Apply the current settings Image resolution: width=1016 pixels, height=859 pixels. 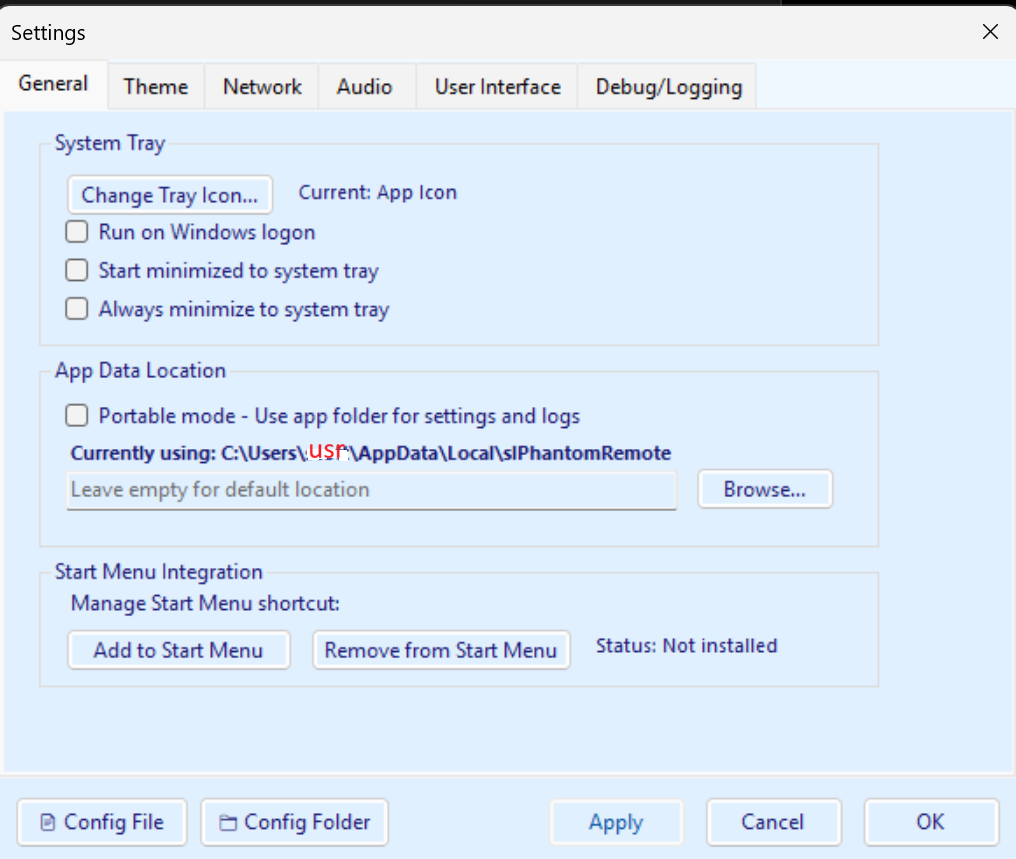(x=616, y=822)
